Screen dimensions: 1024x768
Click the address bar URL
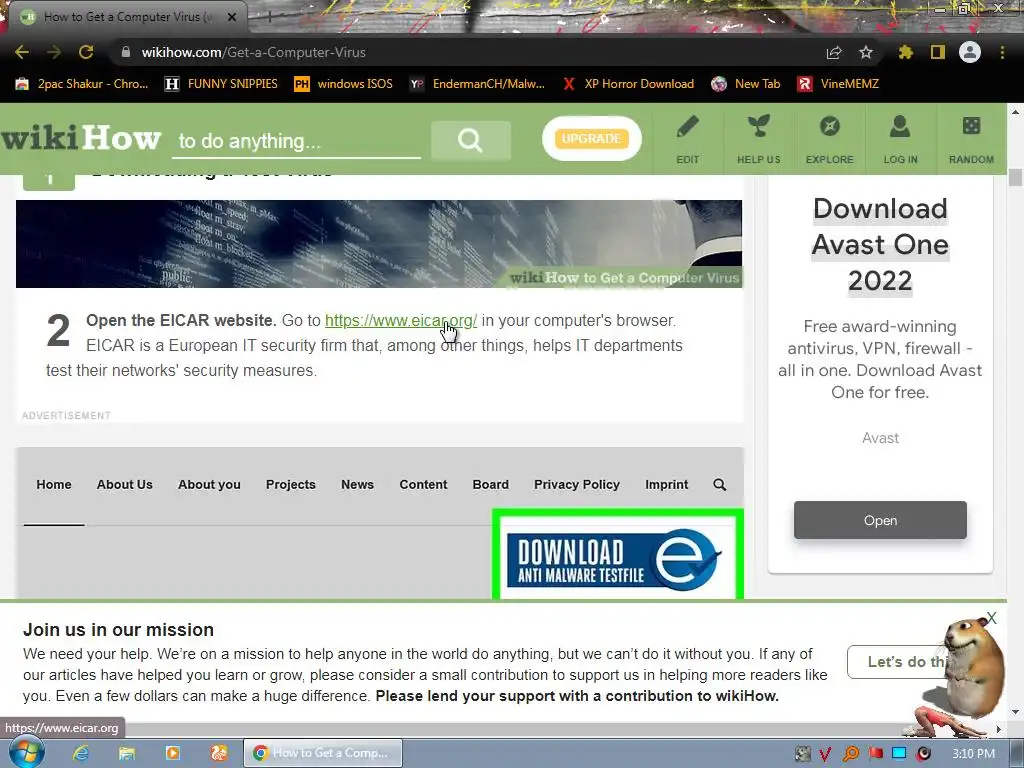click(x=253, y=52)
